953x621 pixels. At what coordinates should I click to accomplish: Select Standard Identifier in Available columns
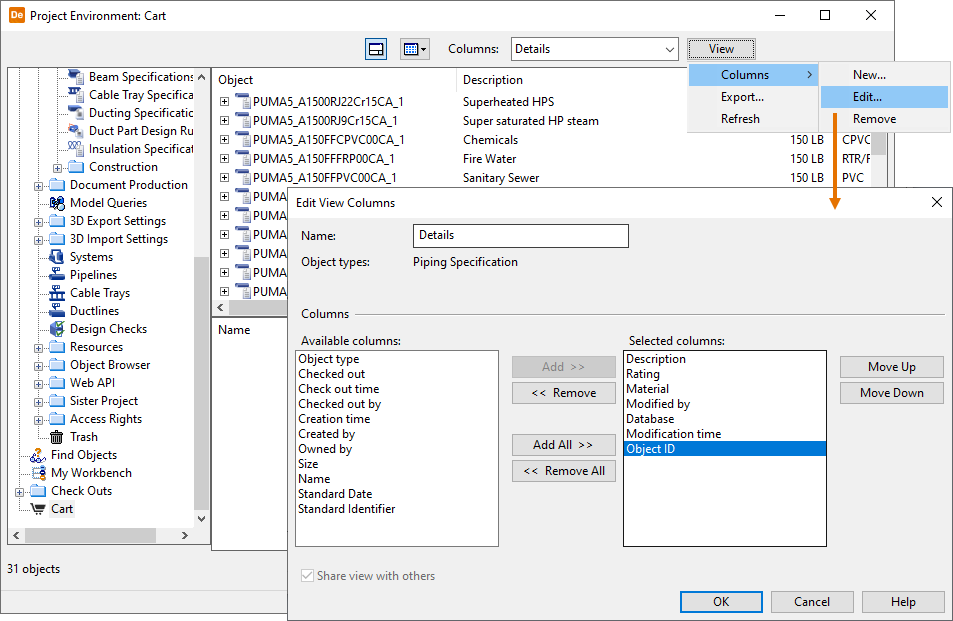347,509
